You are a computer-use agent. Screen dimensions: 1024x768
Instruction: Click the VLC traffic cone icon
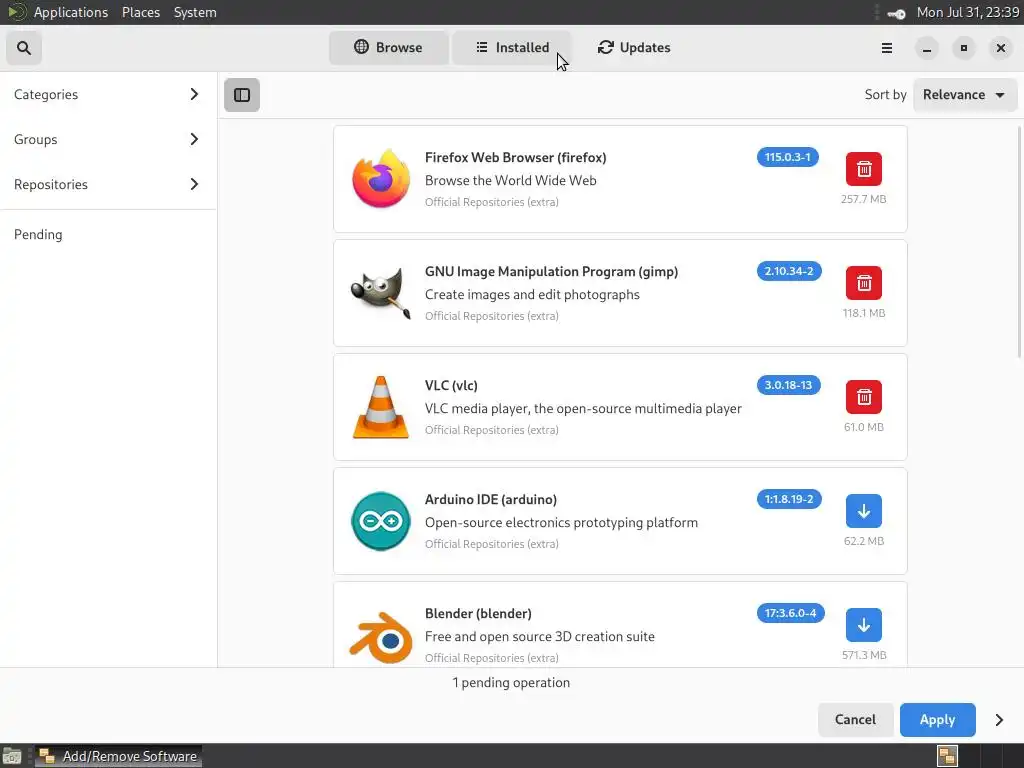point(381,407)
